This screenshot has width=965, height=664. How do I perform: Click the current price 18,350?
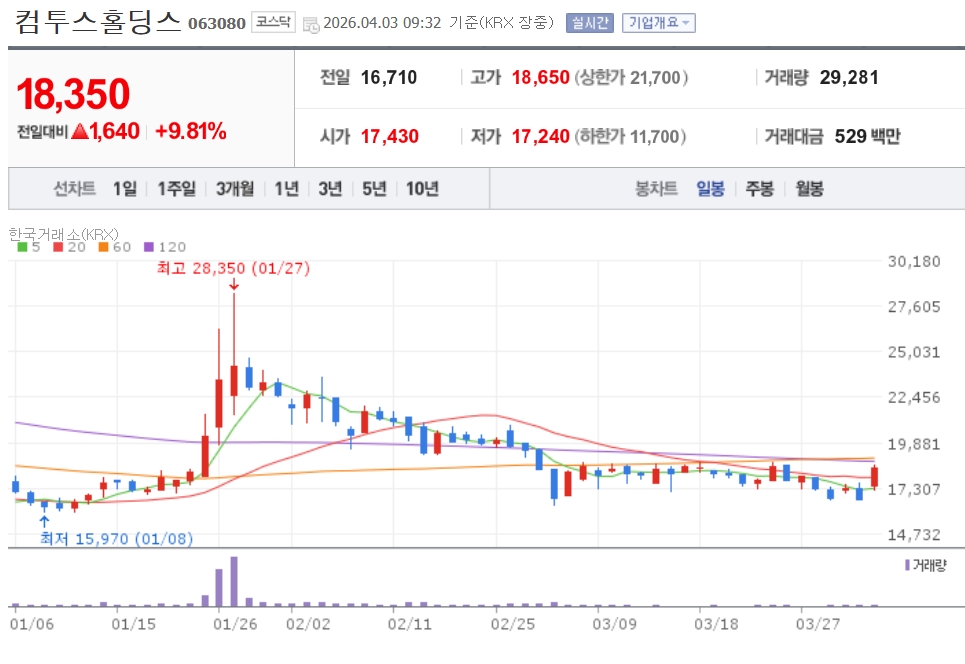click(x=73, y=94)
